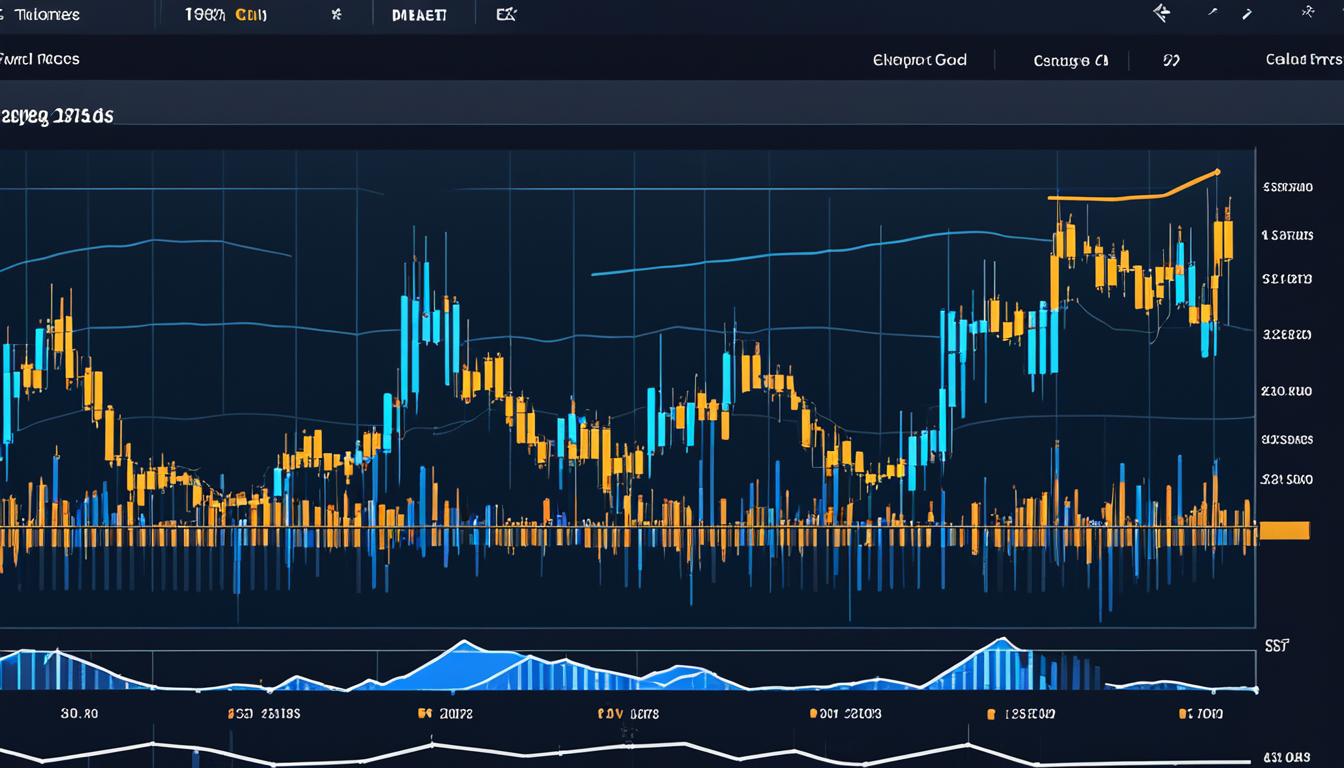1344x768 pixels.
Task: Click the cursor arrow icon in top bar
Action: (1161, 13)
